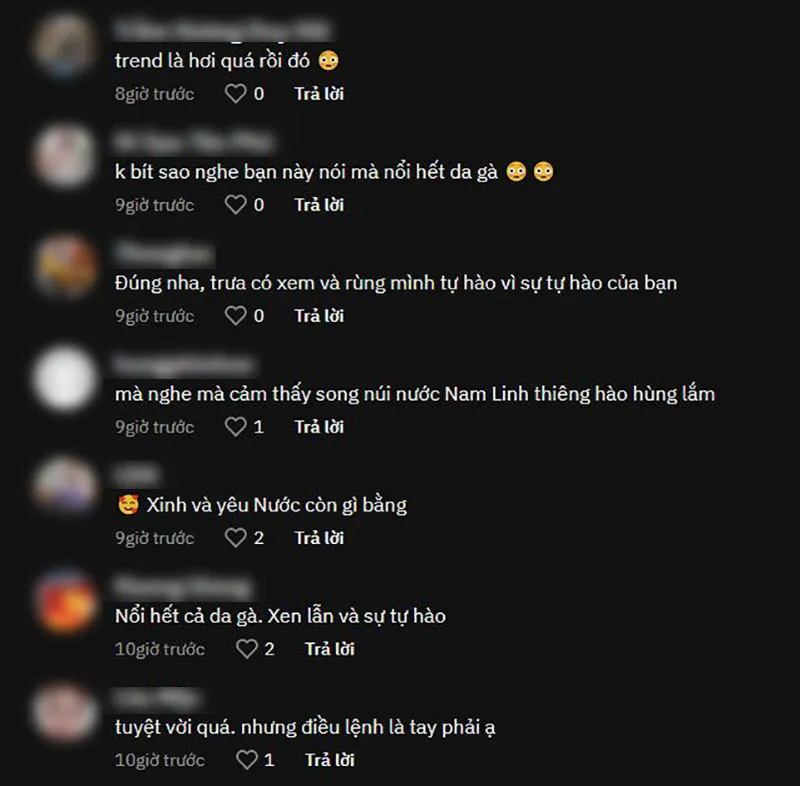Reply to 'Xinh và yêu Nước' comment
The image size is (800, 786).
click(319, 538)
